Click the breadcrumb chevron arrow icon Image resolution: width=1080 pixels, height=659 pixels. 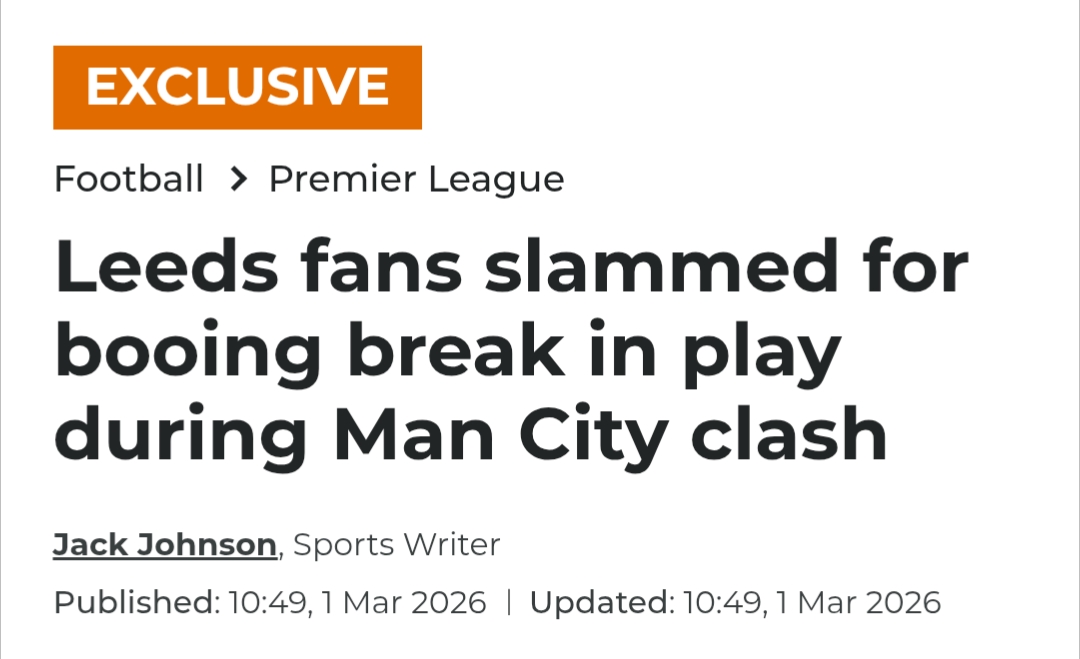point(237,180)
